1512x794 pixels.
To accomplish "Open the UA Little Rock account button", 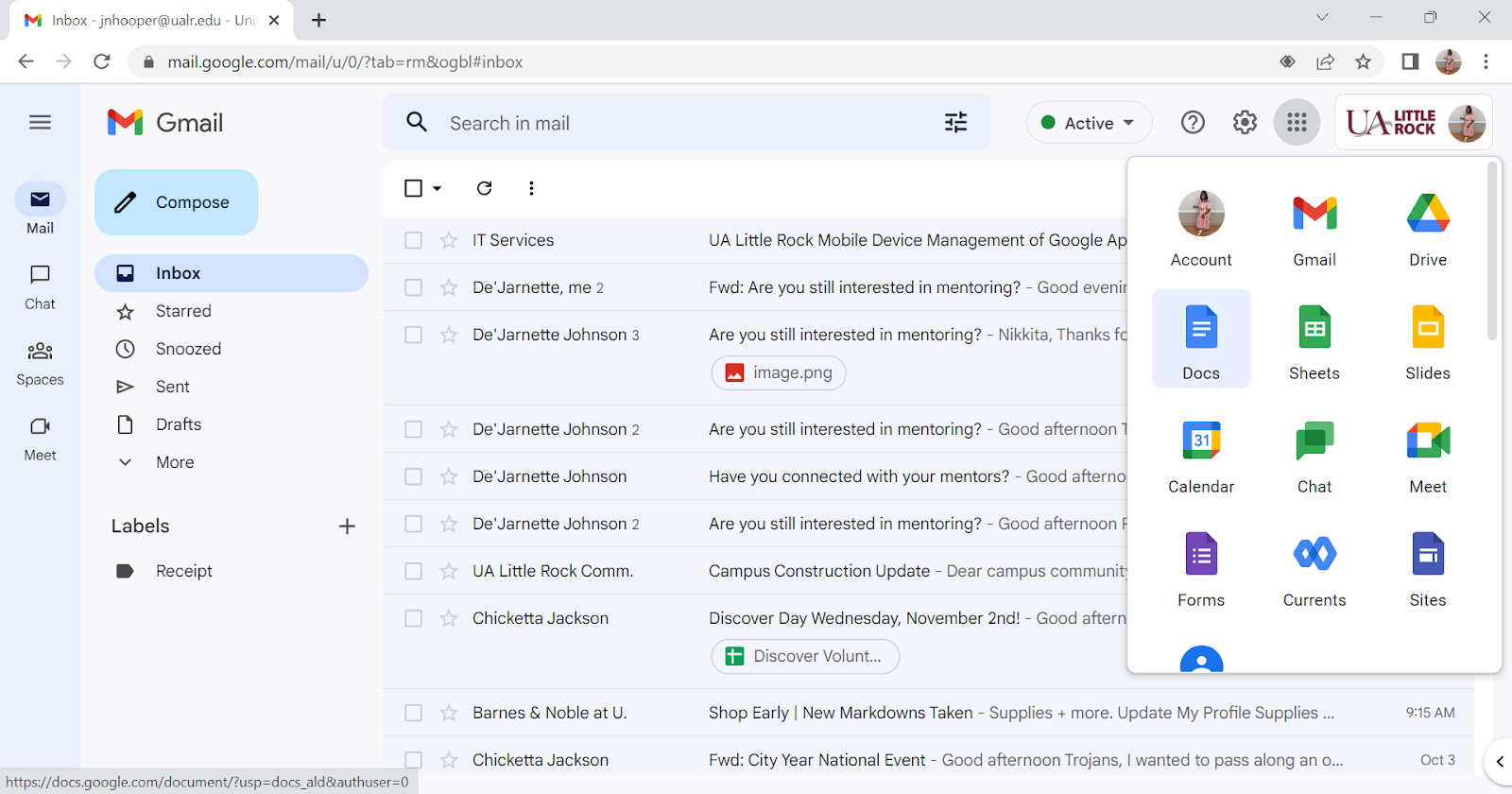I will click(1414, 122).
